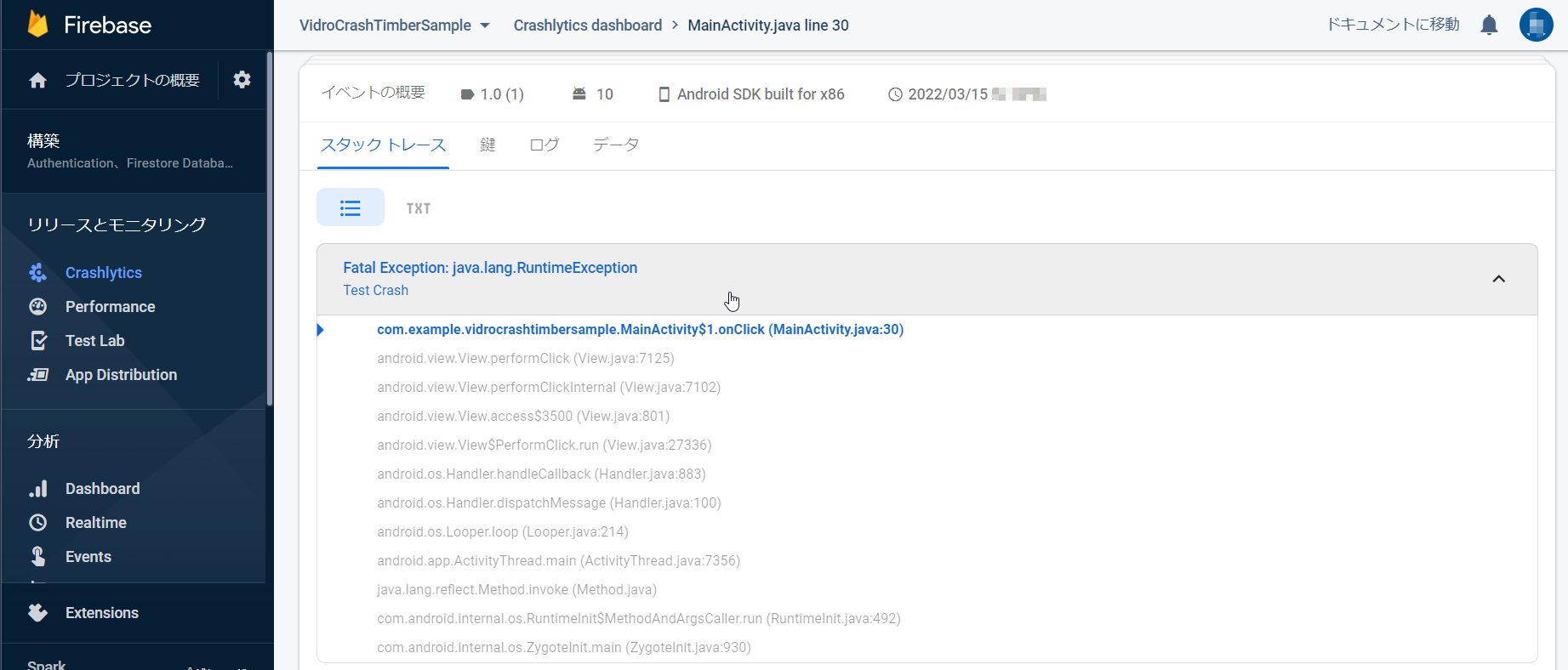Viewport: 1568px width, 670px height.
Task: Select ZygoteInit.main (ZygoteInit.java:930) frame
Action: pyautogui.click(x=564, y=647)
